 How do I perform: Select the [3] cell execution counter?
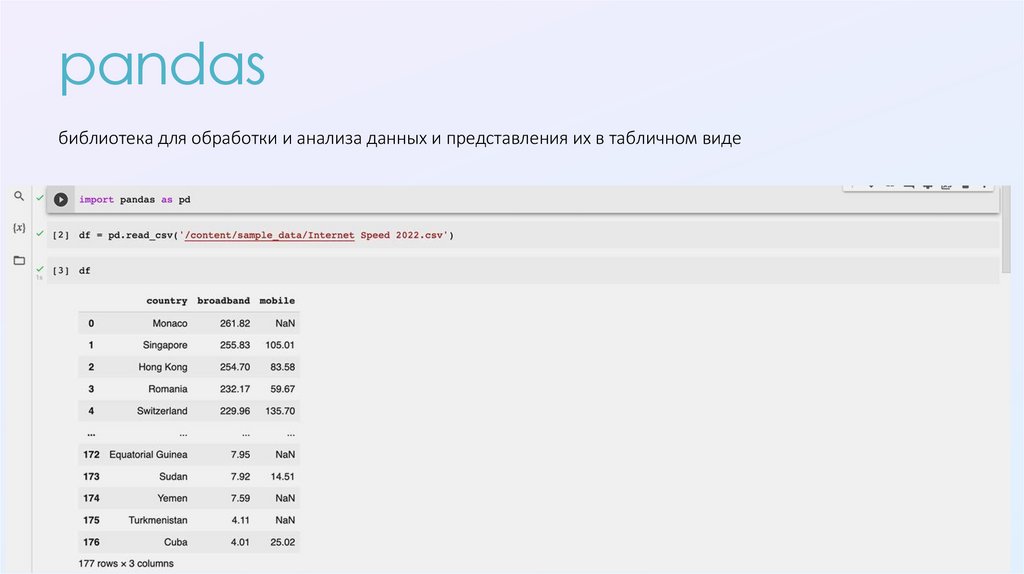(61, 270)
